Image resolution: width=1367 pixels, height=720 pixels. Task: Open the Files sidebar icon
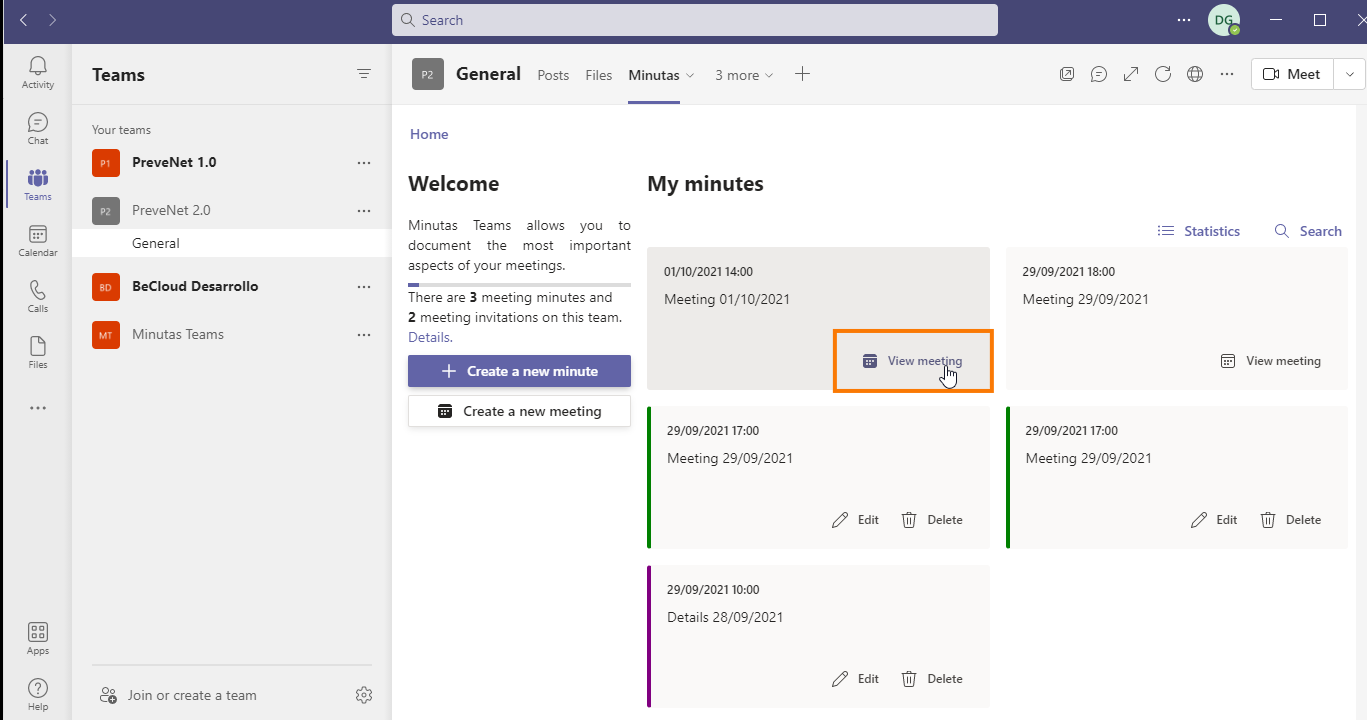click(x=38, y=353)
